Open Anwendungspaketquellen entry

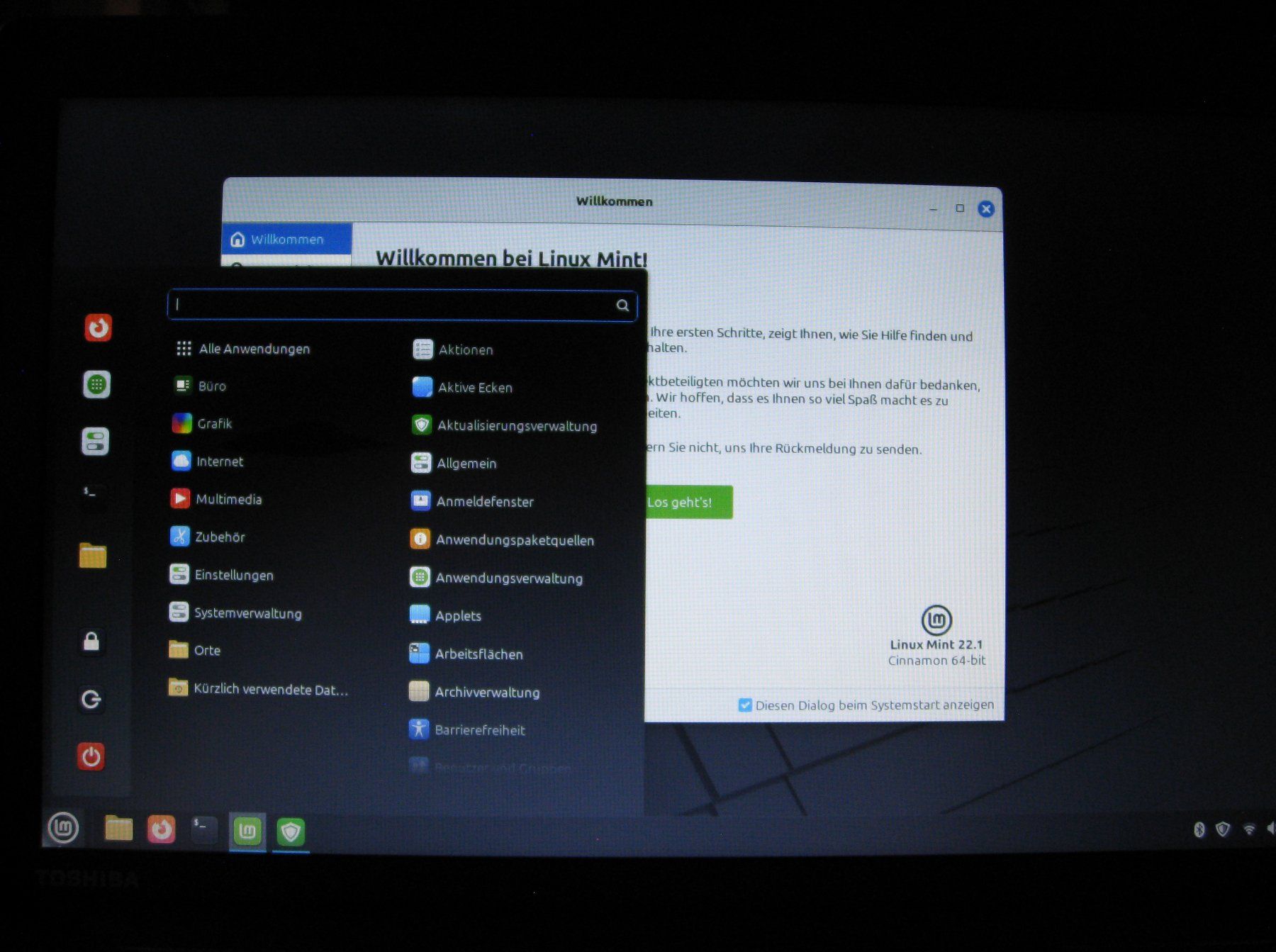tap(502, 540)
